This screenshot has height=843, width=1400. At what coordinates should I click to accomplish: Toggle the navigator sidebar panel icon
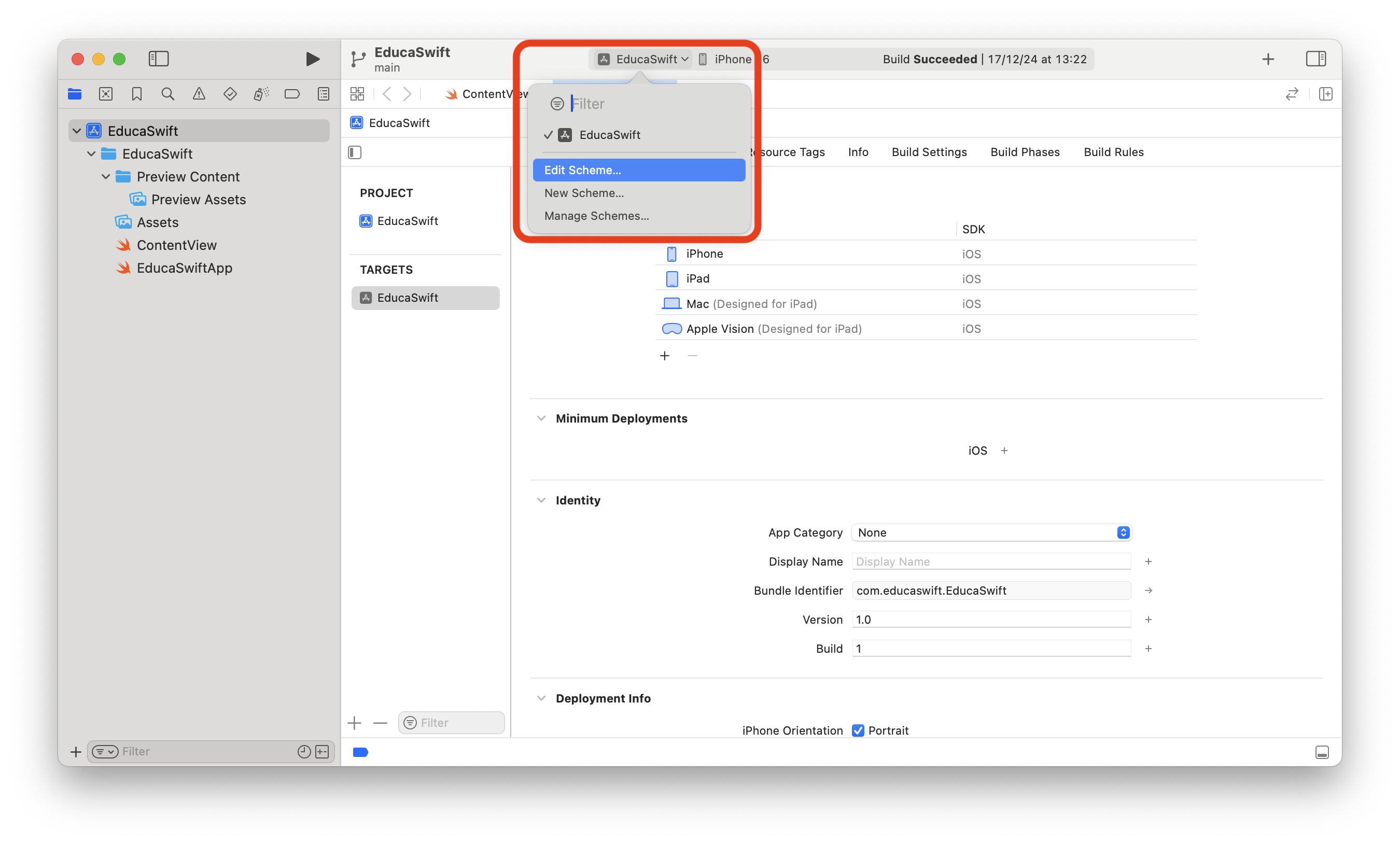tap(159, 59)
